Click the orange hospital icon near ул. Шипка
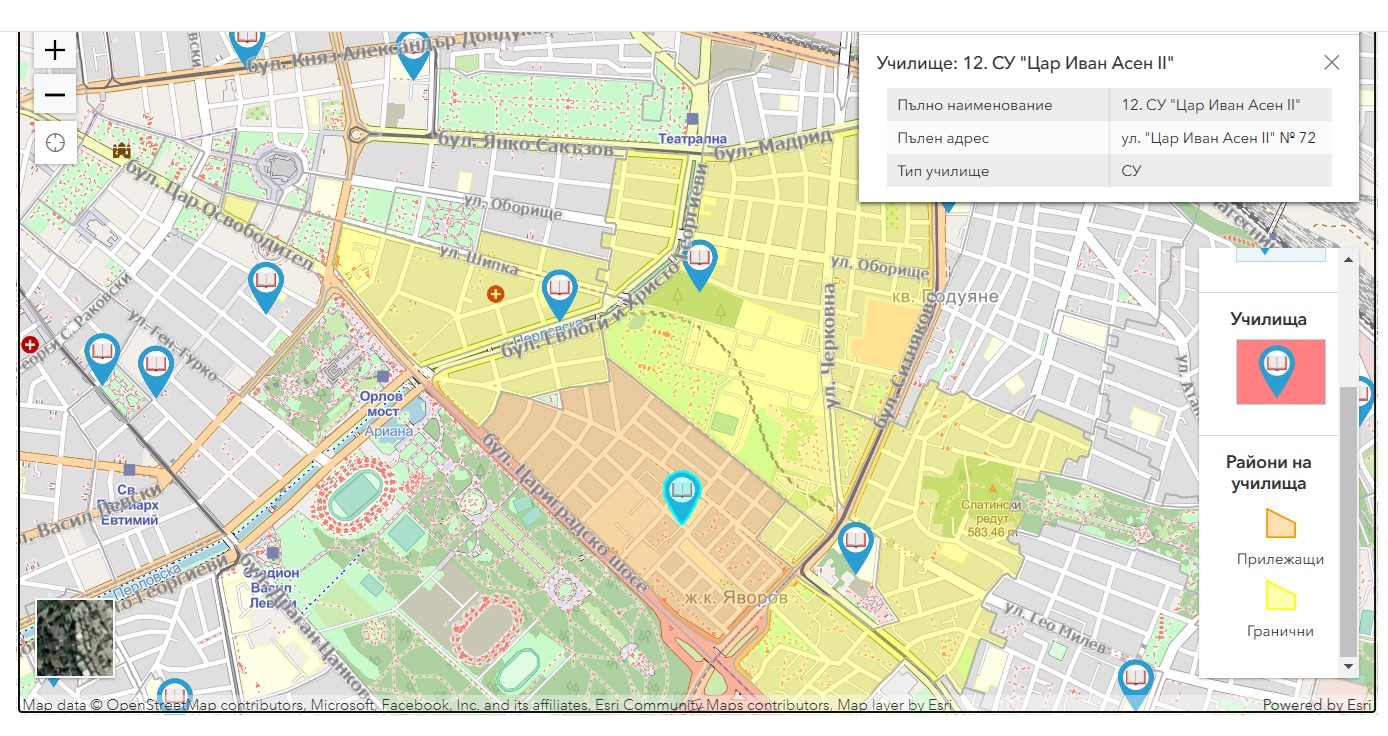The height and width of the screenshot is (736, 1388). [x=495, y=294]
